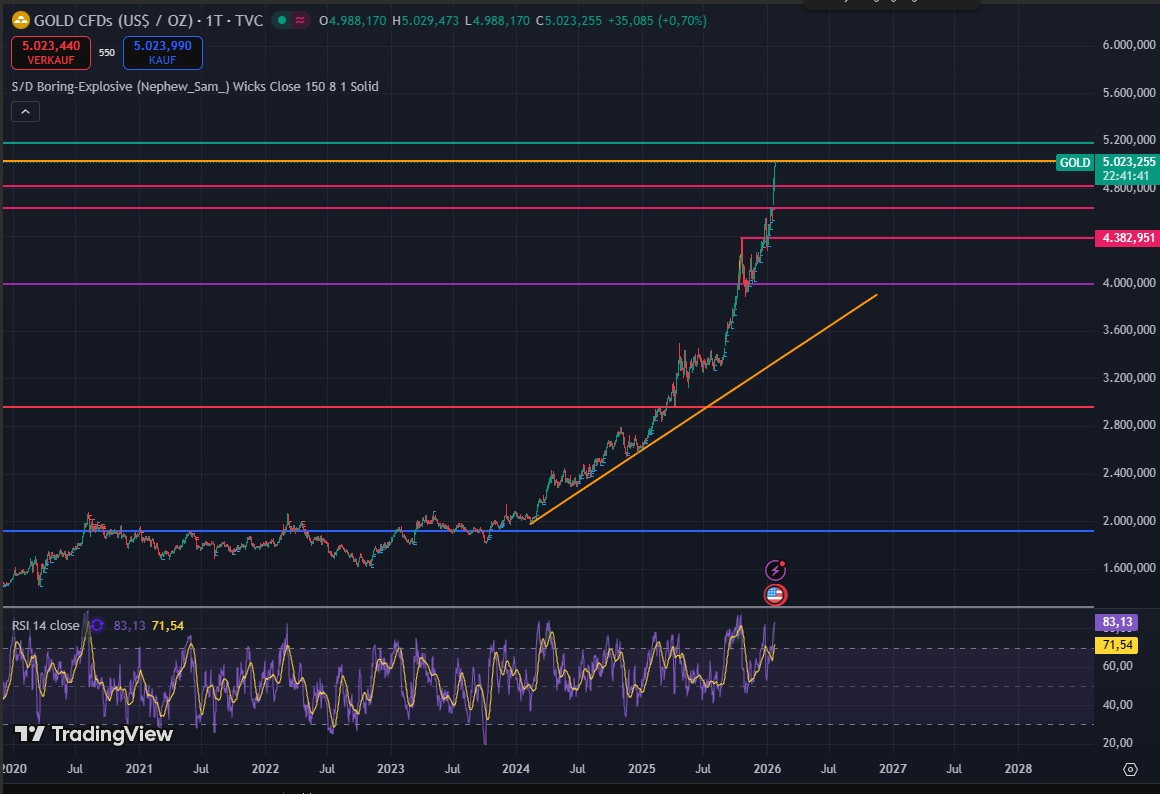This screenshot has width=1160, height=794.
Task: Click the 6.000,000 price axis label
Action: tap(1129, 45)
